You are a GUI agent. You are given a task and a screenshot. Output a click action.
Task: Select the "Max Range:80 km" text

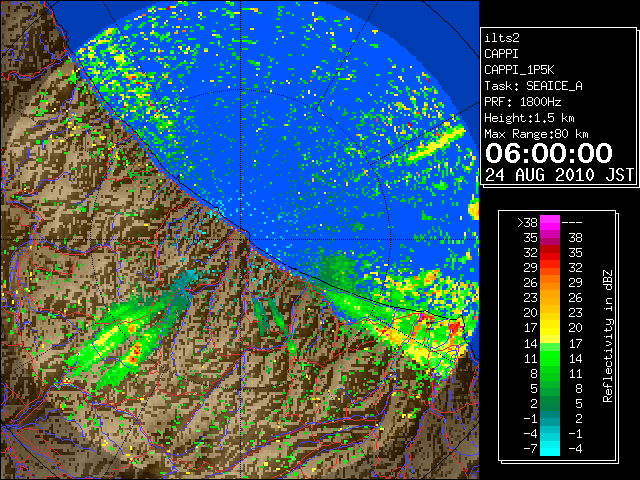point(536,134)
